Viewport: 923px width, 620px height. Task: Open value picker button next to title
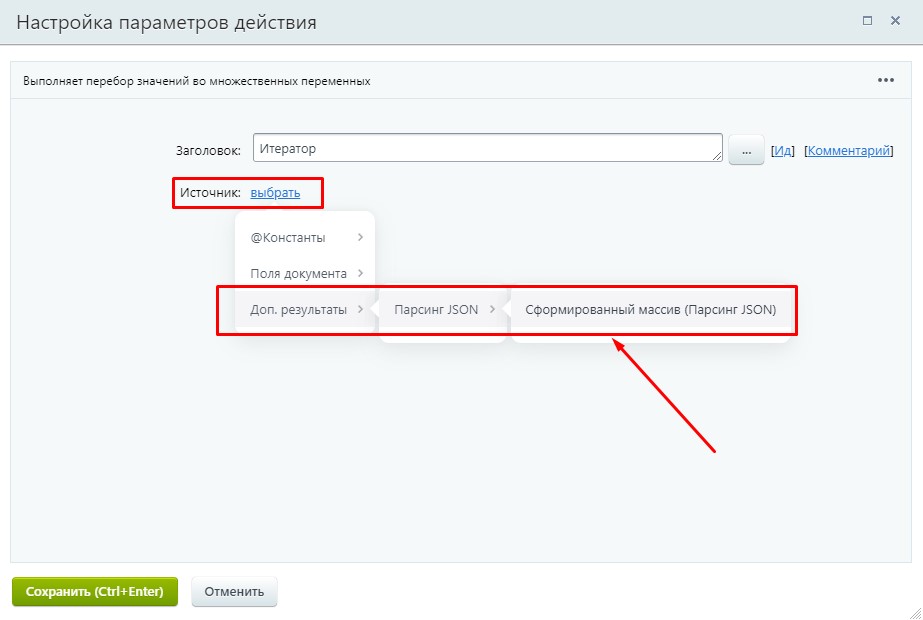[x=746, y=150]
